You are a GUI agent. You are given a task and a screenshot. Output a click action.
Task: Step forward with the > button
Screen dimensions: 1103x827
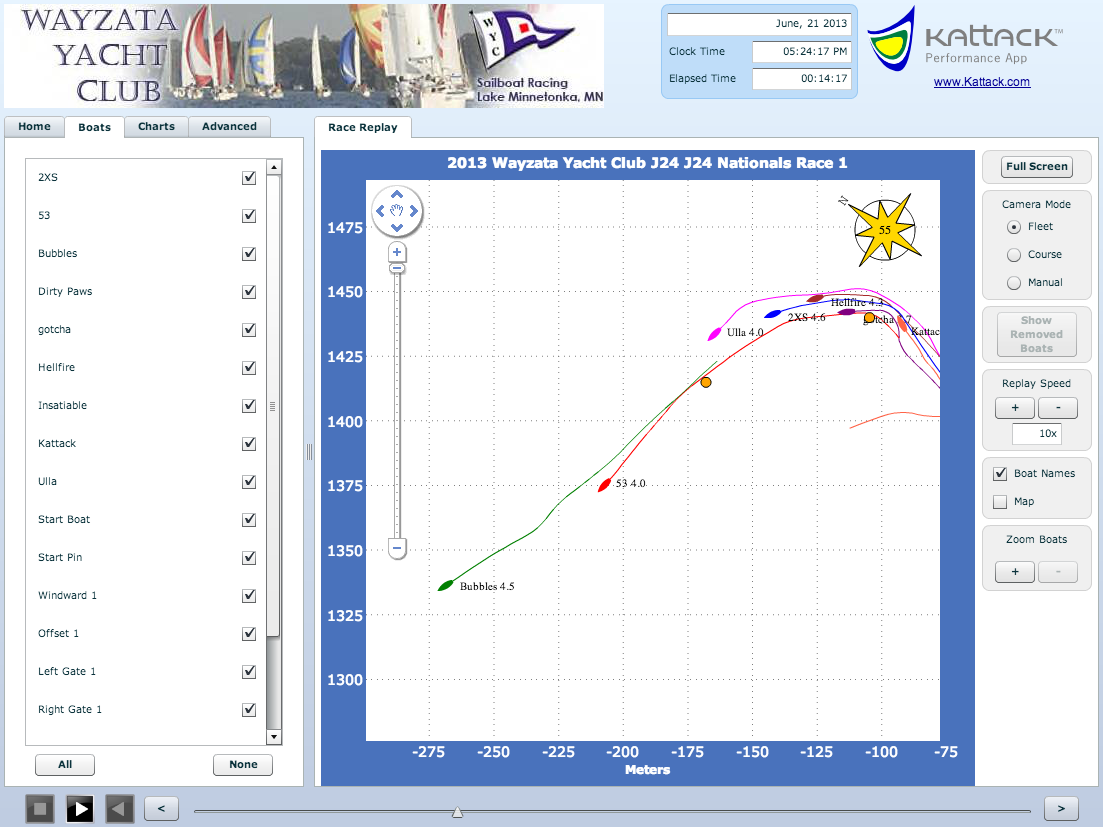(1061, 809)
